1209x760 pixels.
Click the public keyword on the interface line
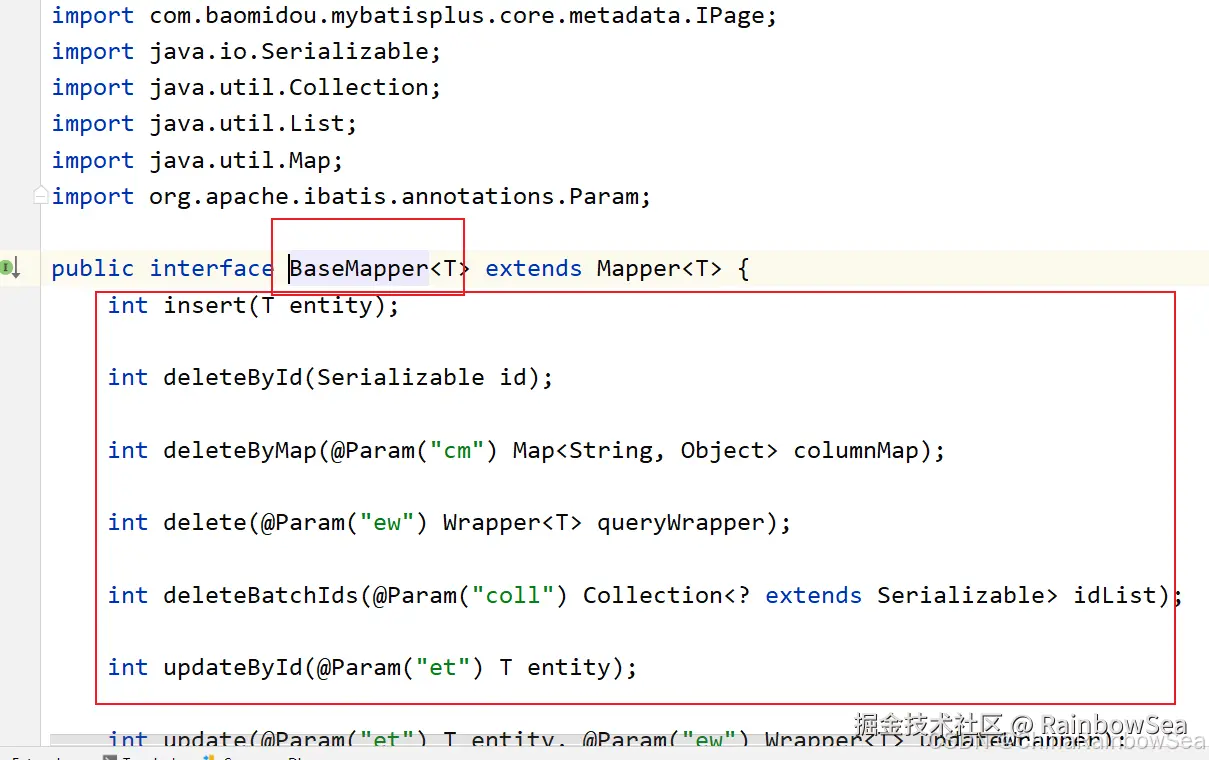click(93, 268)
